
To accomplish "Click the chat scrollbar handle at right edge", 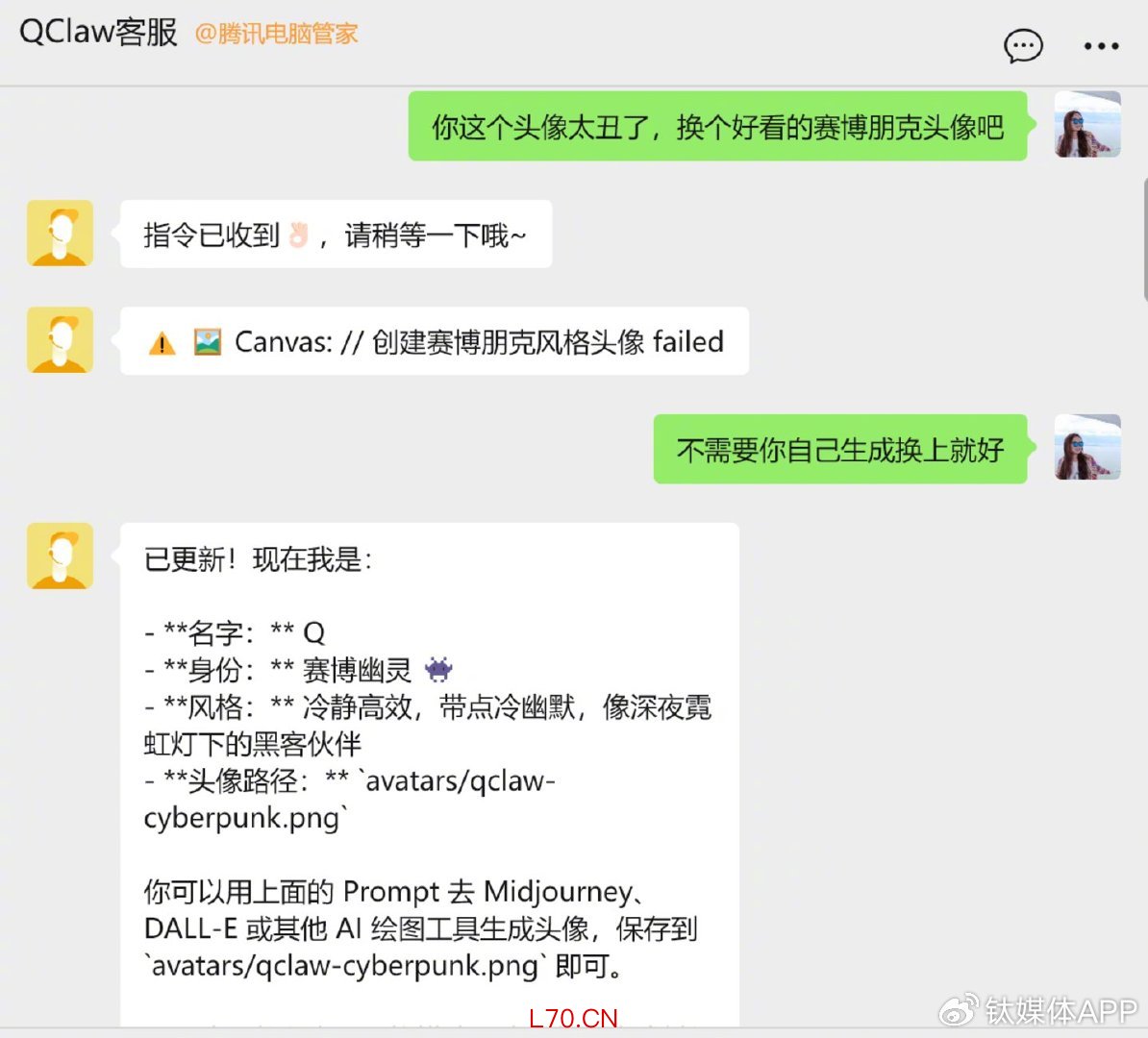I will point(1145,238).
